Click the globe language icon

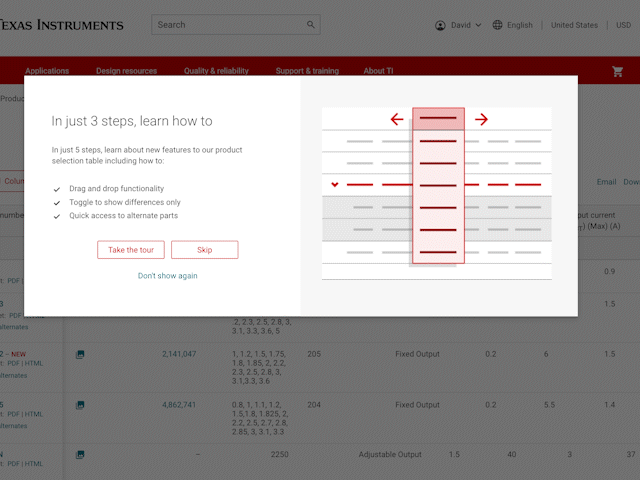pos(497,25)
